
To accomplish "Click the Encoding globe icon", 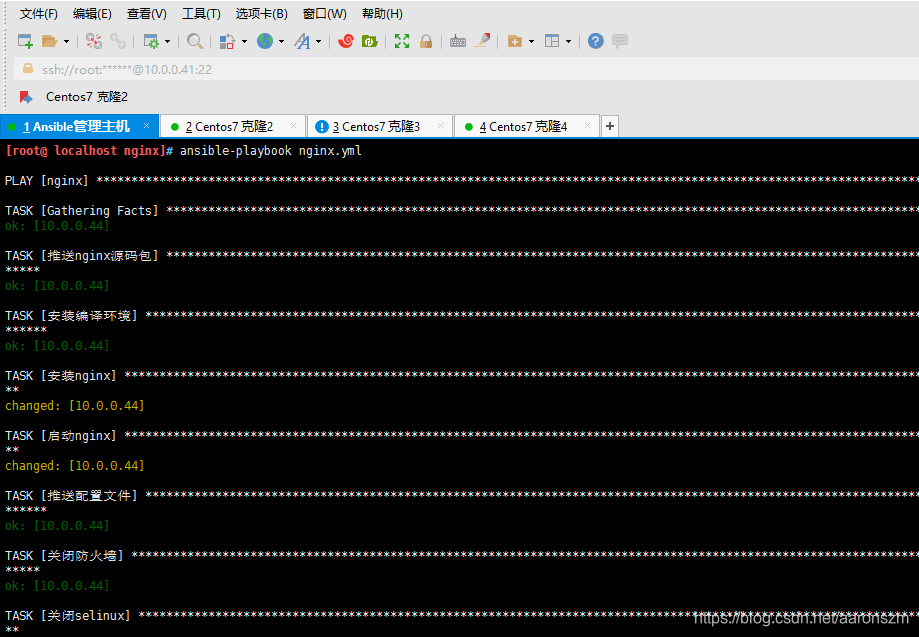I will (265, 41).
